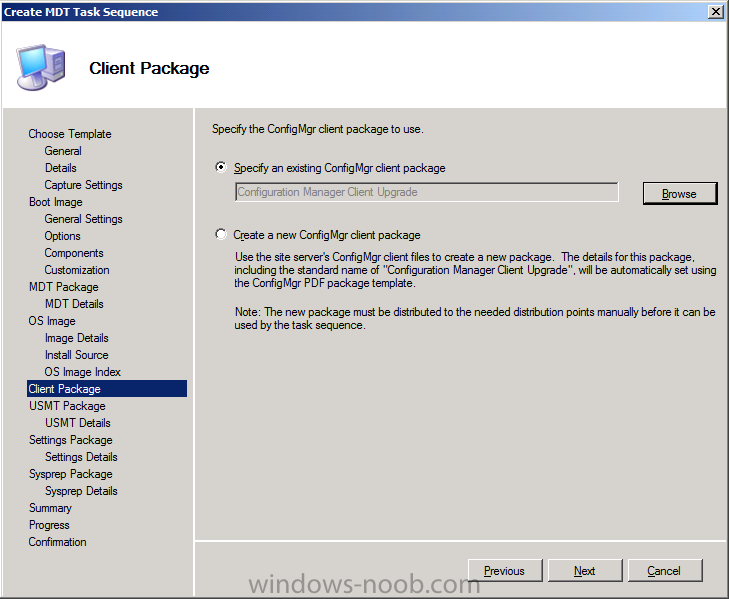Select the OS Image Index step
Viewport: 729px width, 599px height.
[x=82, y=372]
